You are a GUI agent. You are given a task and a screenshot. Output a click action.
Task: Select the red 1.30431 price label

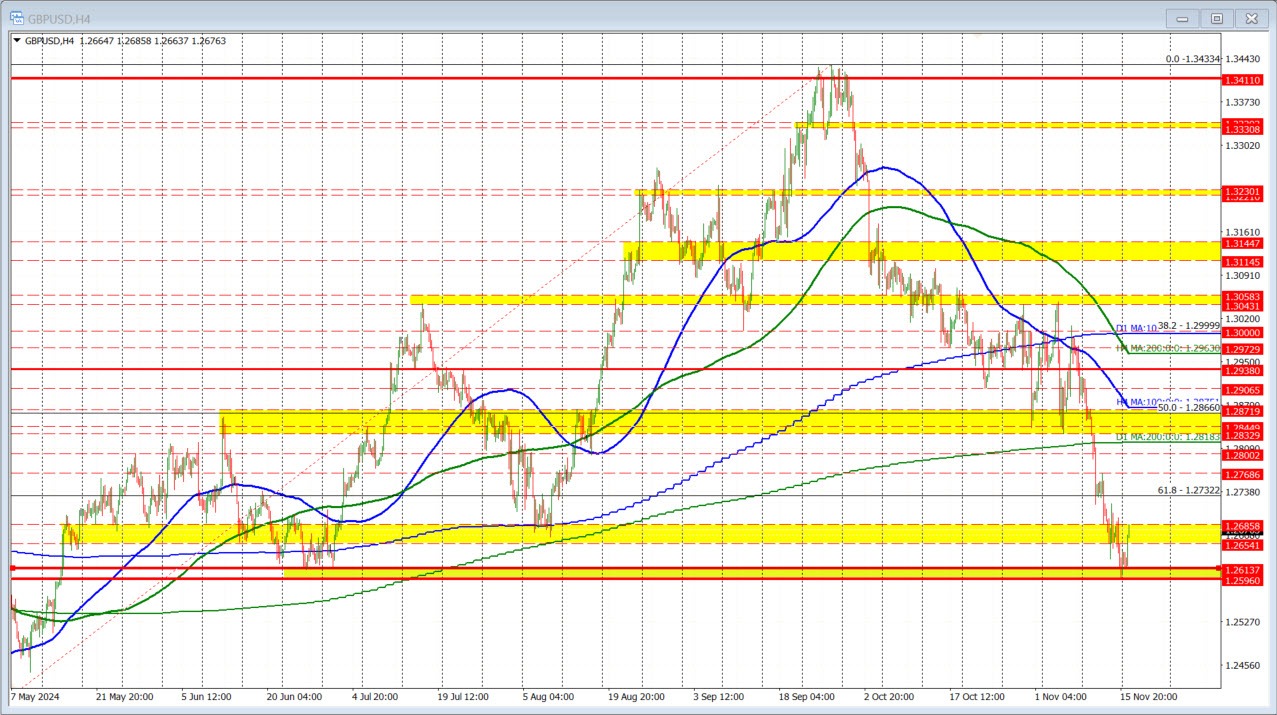click(1244, 306)
